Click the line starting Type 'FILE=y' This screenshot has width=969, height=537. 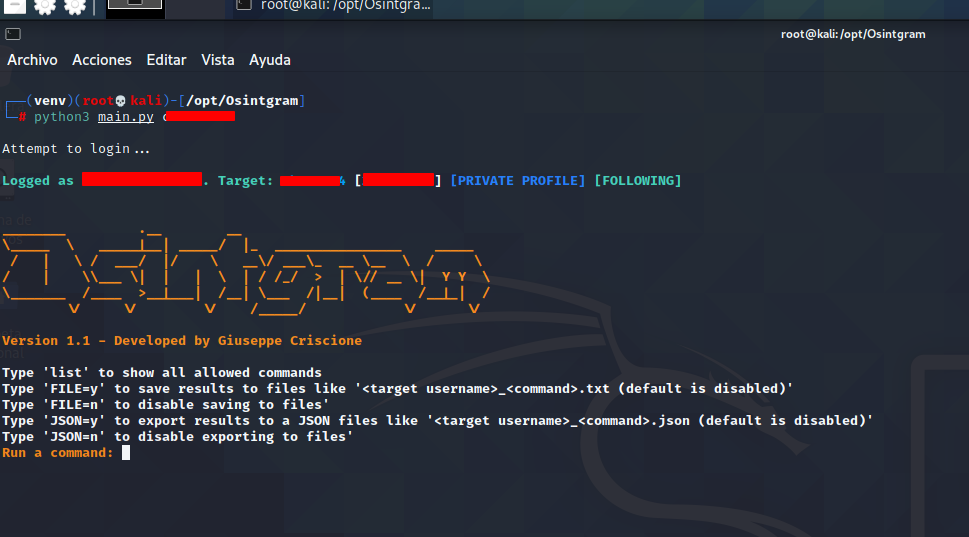[x=397, y=389]
